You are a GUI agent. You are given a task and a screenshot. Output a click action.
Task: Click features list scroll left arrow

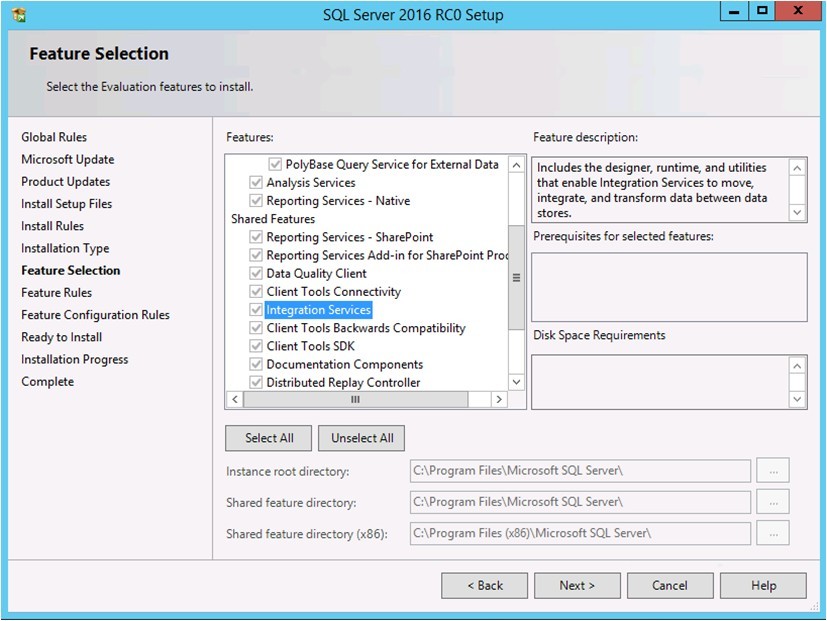[235, 399]
